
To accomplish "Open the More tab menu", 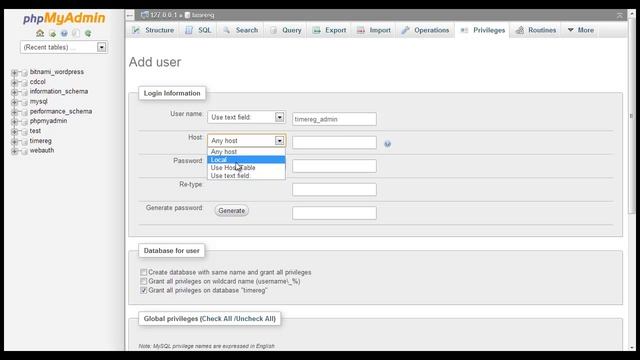I will [x=580, y=30].
